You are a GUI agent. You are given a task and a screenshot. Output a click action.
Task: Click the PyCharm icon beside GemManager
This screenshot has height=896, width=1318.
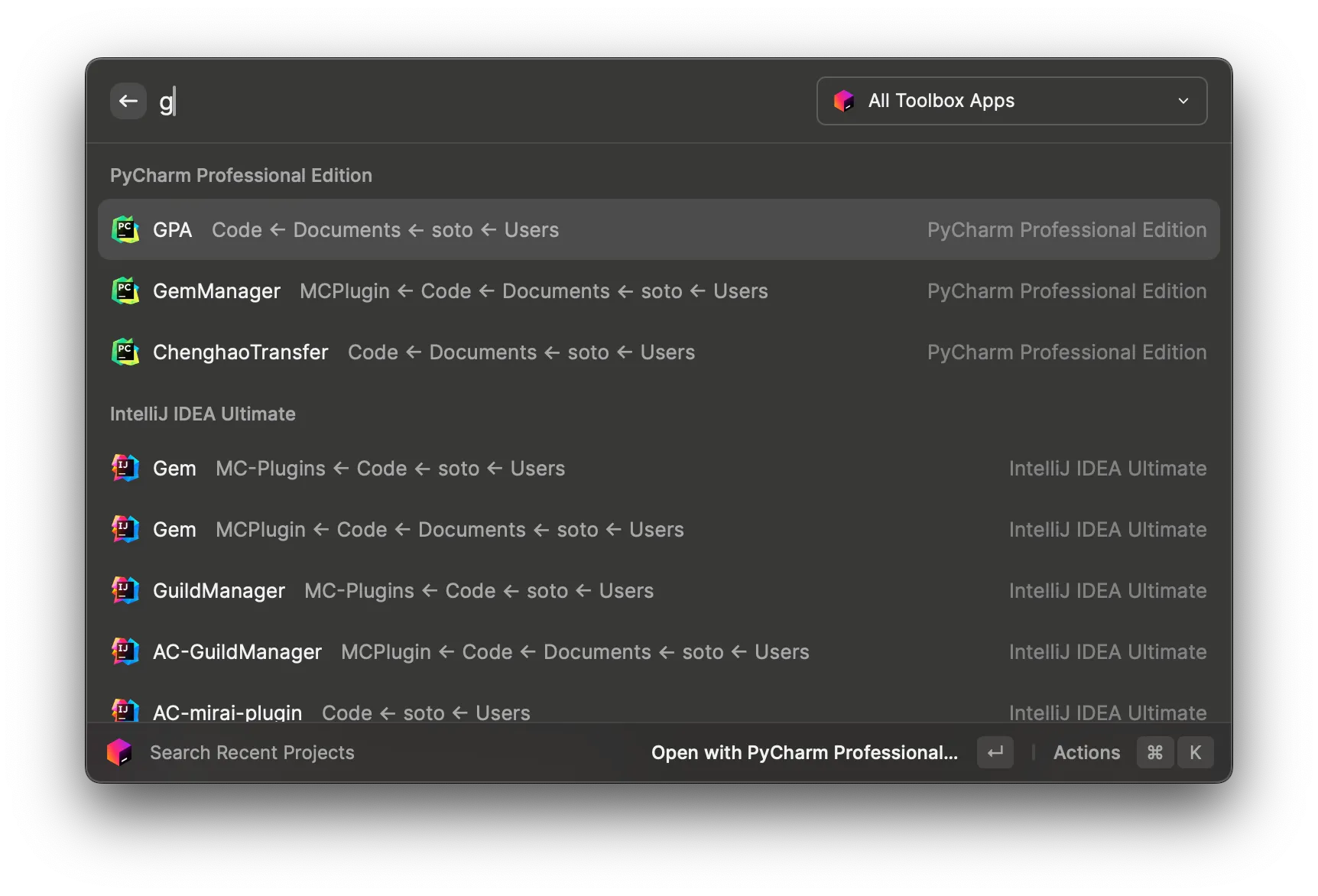coord(125,291)
